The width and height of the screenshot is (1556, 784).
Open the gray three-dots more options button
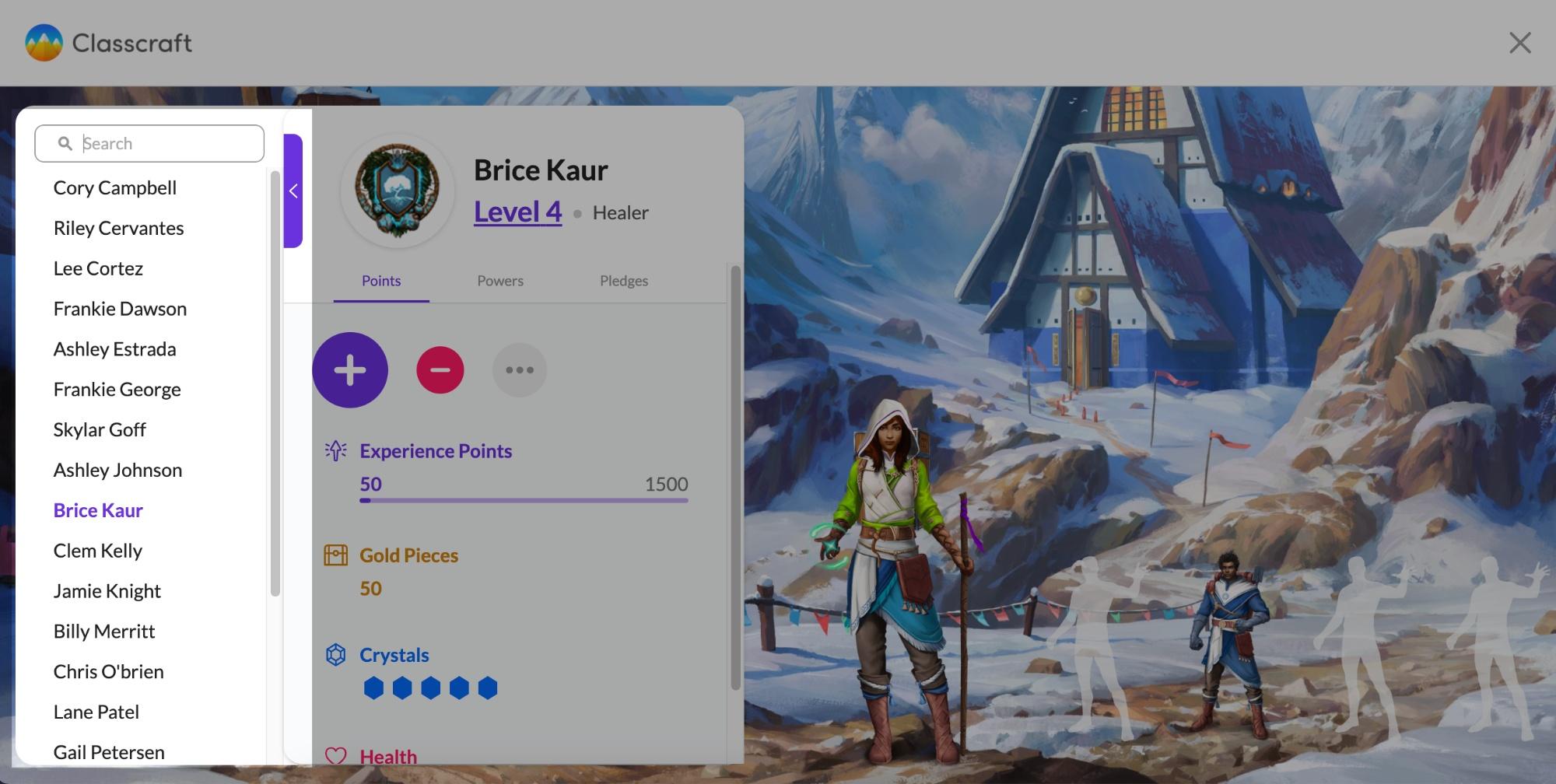tap(520, 370)
